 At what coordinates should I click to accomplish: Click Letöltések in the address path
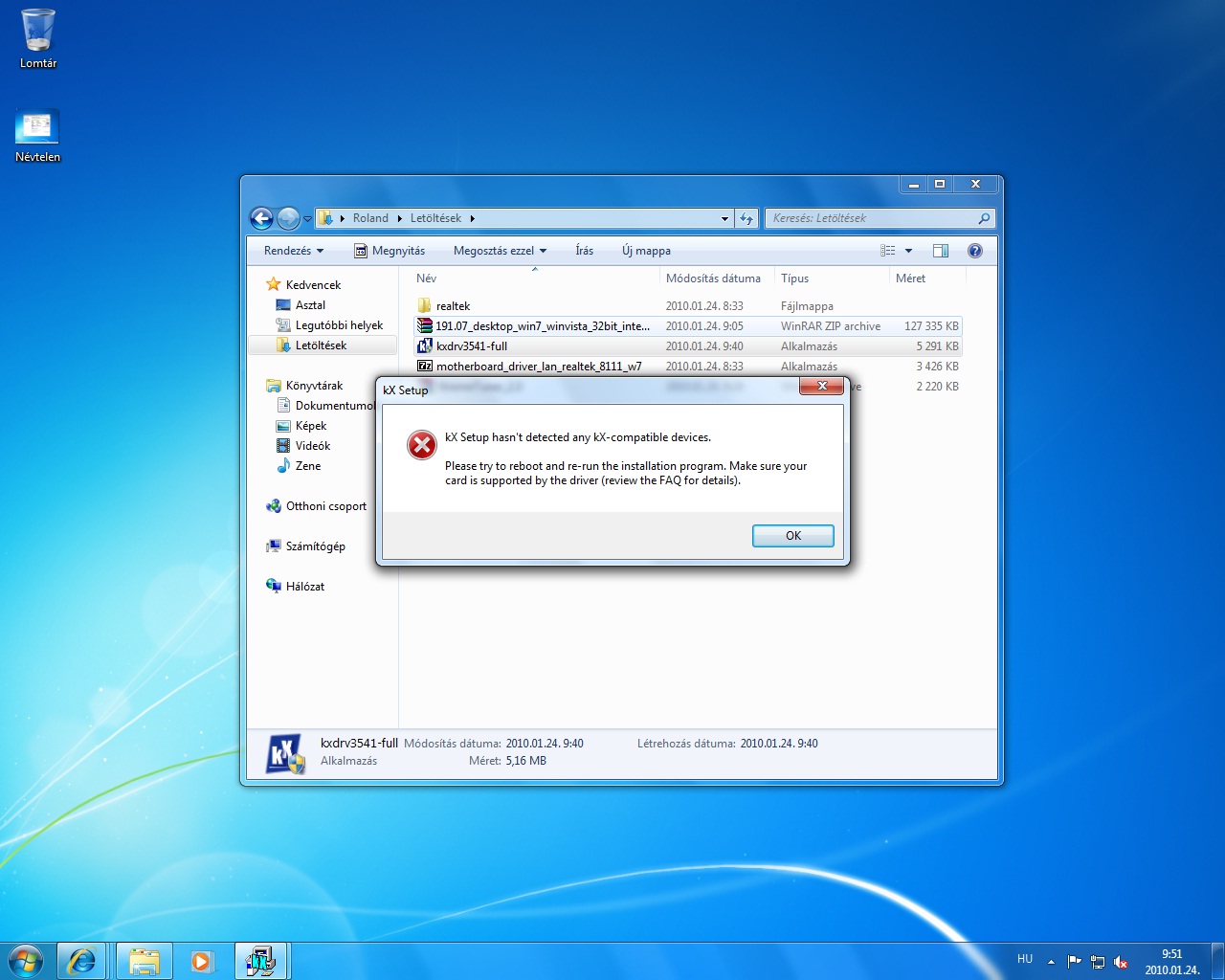(x=435, y=218)
